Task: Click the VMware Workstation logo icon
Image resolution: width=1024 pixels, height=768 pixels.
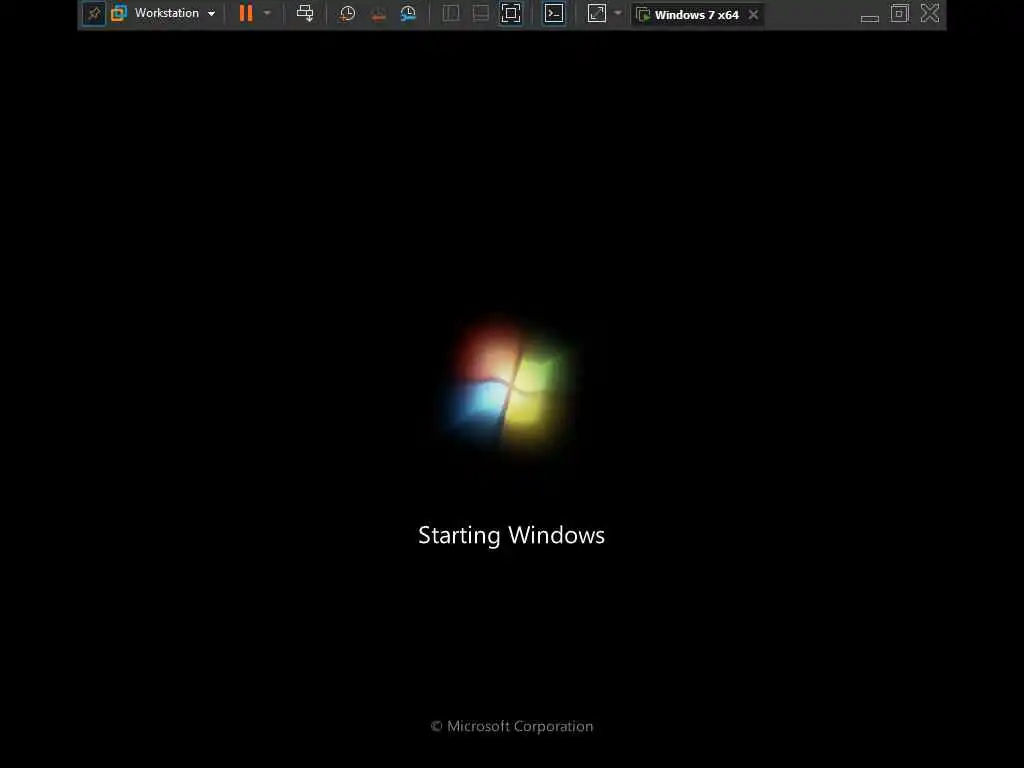Action: [119, 13]
